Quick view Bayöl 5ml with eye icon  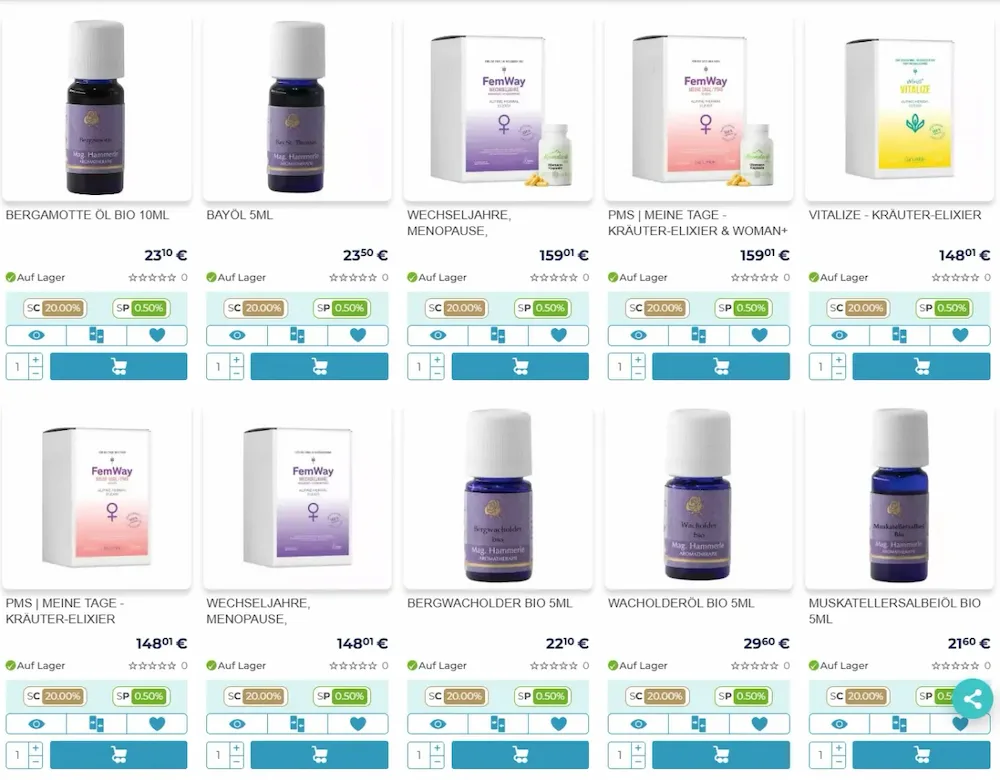coord(237,335)
